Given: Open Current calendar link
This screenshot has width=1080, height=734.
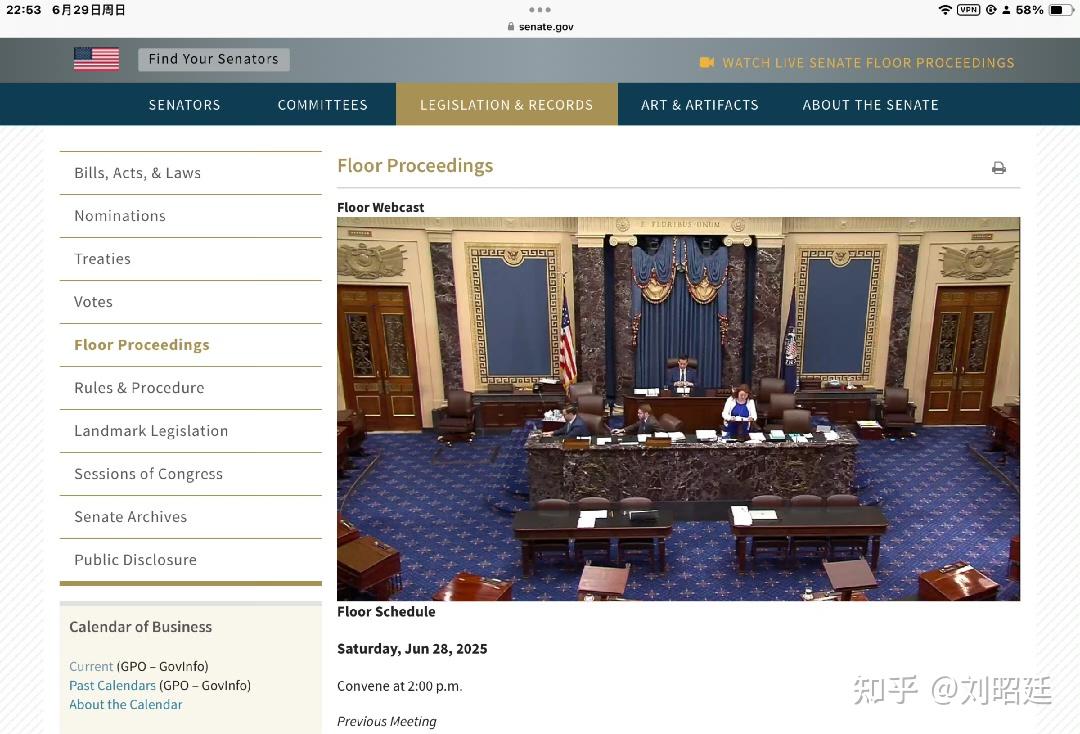Looking at the screenshot, I should (91, 667).
